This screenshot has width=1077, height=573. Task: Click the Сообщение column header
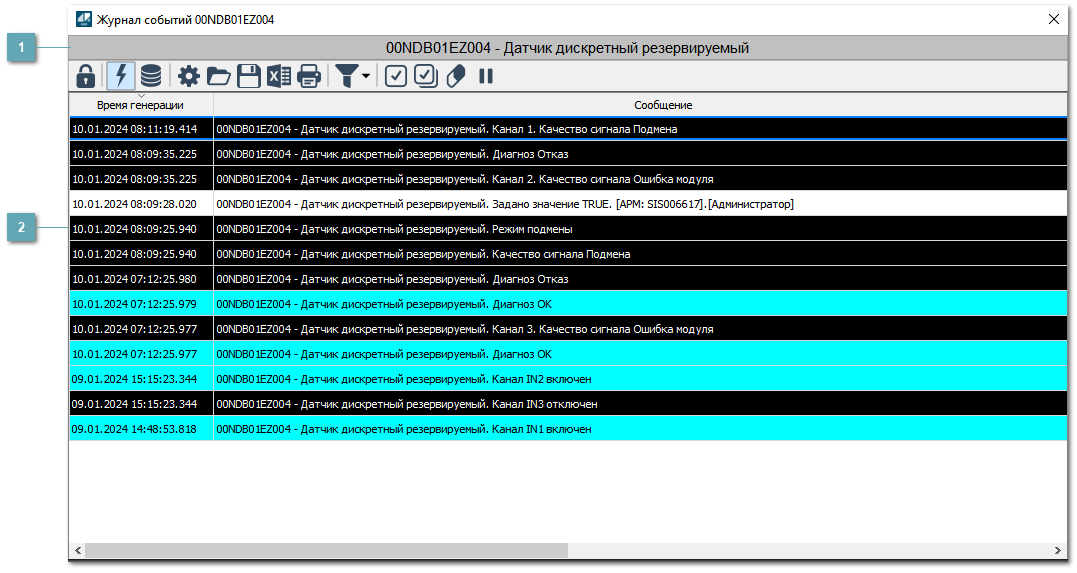[x=662, y=105]
